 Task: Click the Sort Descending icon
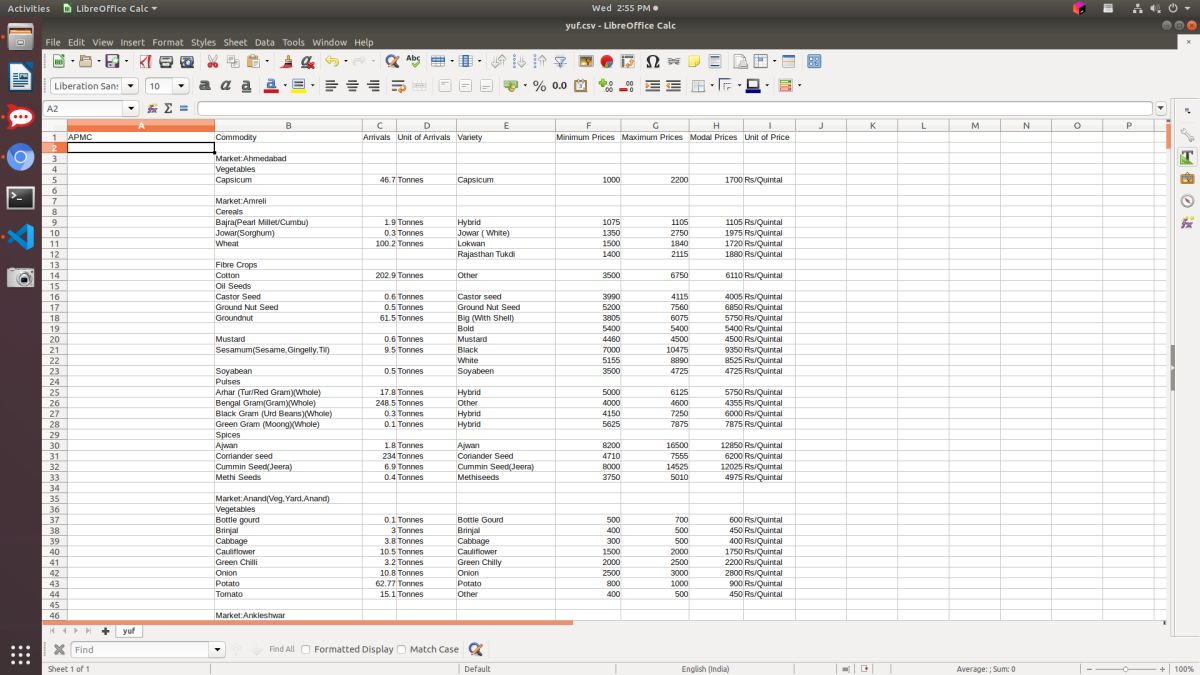click(540, 61)
